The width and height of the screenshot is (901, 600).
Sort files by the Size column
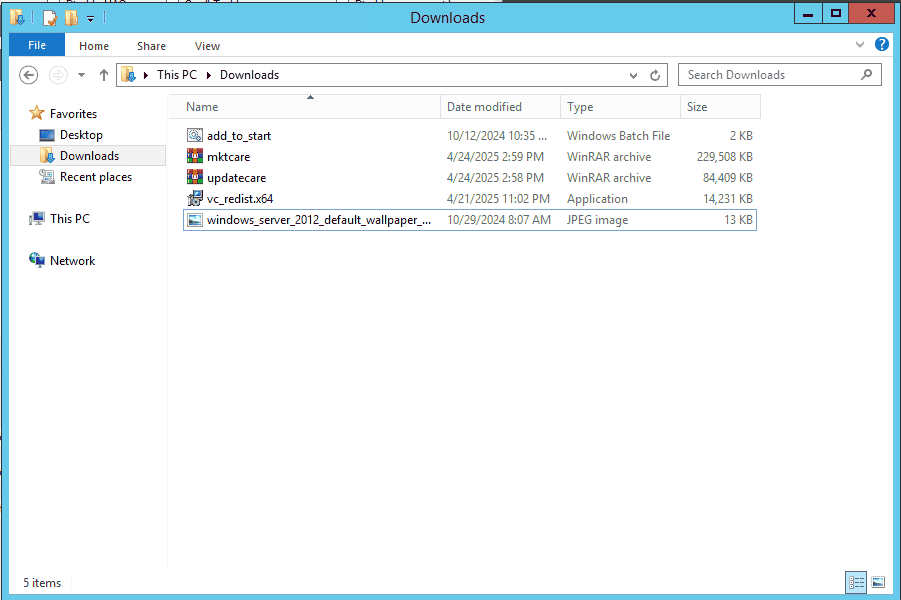[x=721, y=107]
